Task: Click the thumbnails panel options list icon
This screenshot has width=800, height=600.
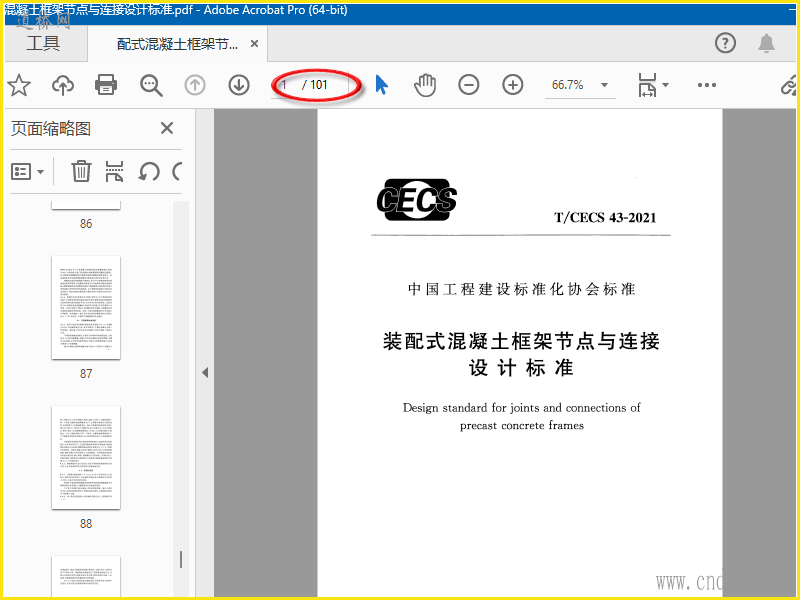Action: [x=21, y=171]
